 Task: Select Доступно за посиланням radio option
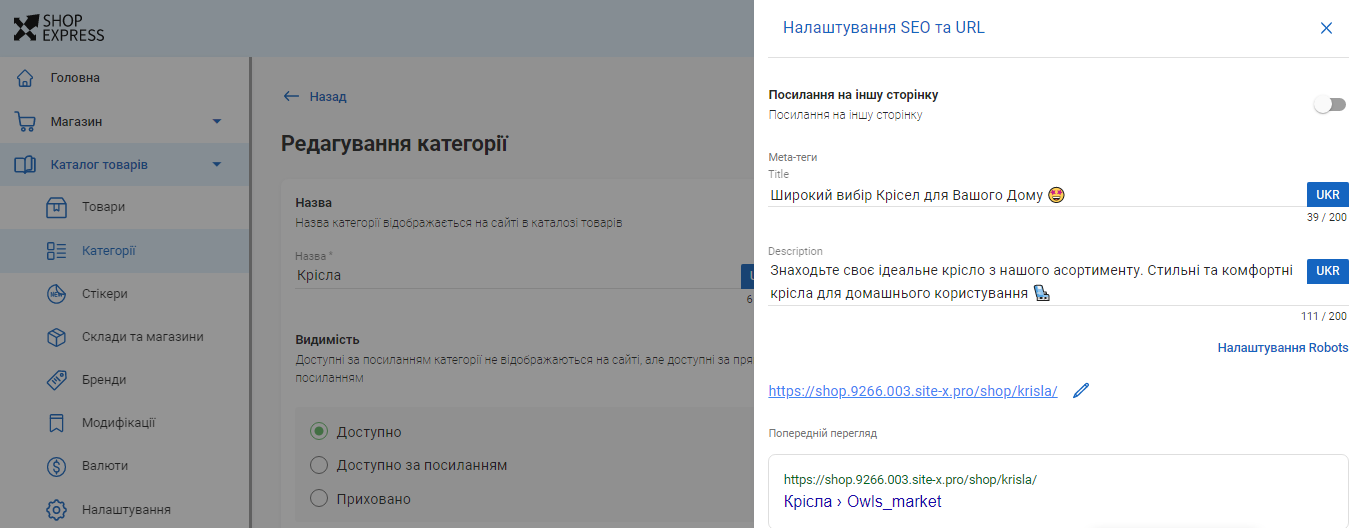pyautogui.click(x=319, y=465)
